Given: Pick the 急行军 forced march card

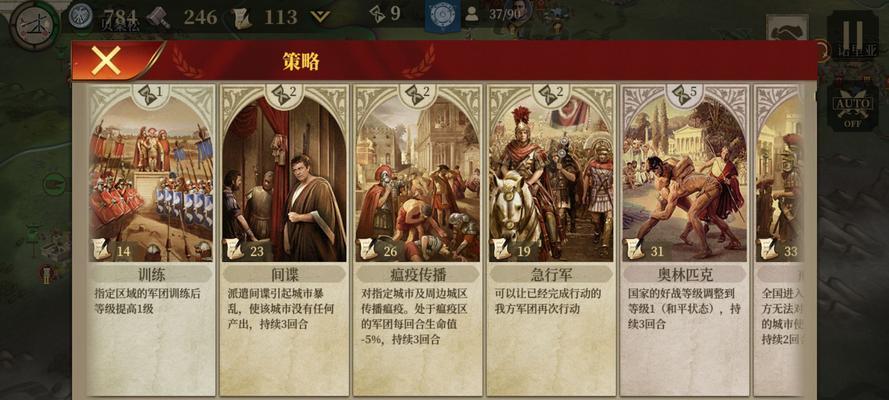Looking at the screenshot, I should coord(551,240).
